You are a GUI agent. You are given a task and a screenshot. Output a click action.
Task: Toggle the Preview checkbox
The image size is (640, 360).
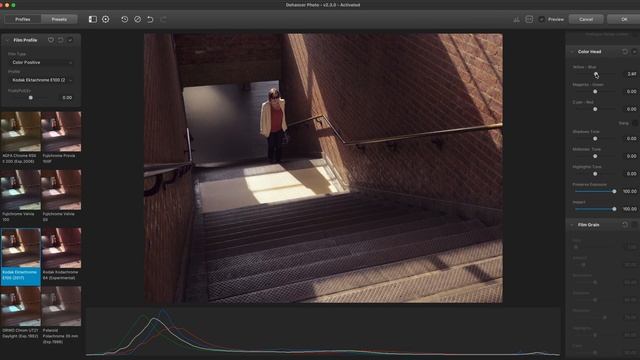click(x=542, y=19)
